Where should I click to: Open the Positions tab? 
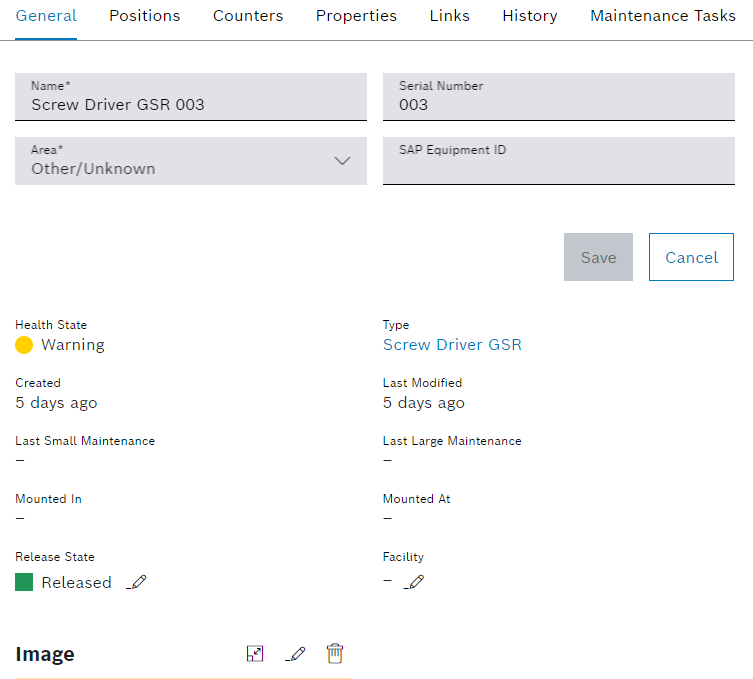145,16
